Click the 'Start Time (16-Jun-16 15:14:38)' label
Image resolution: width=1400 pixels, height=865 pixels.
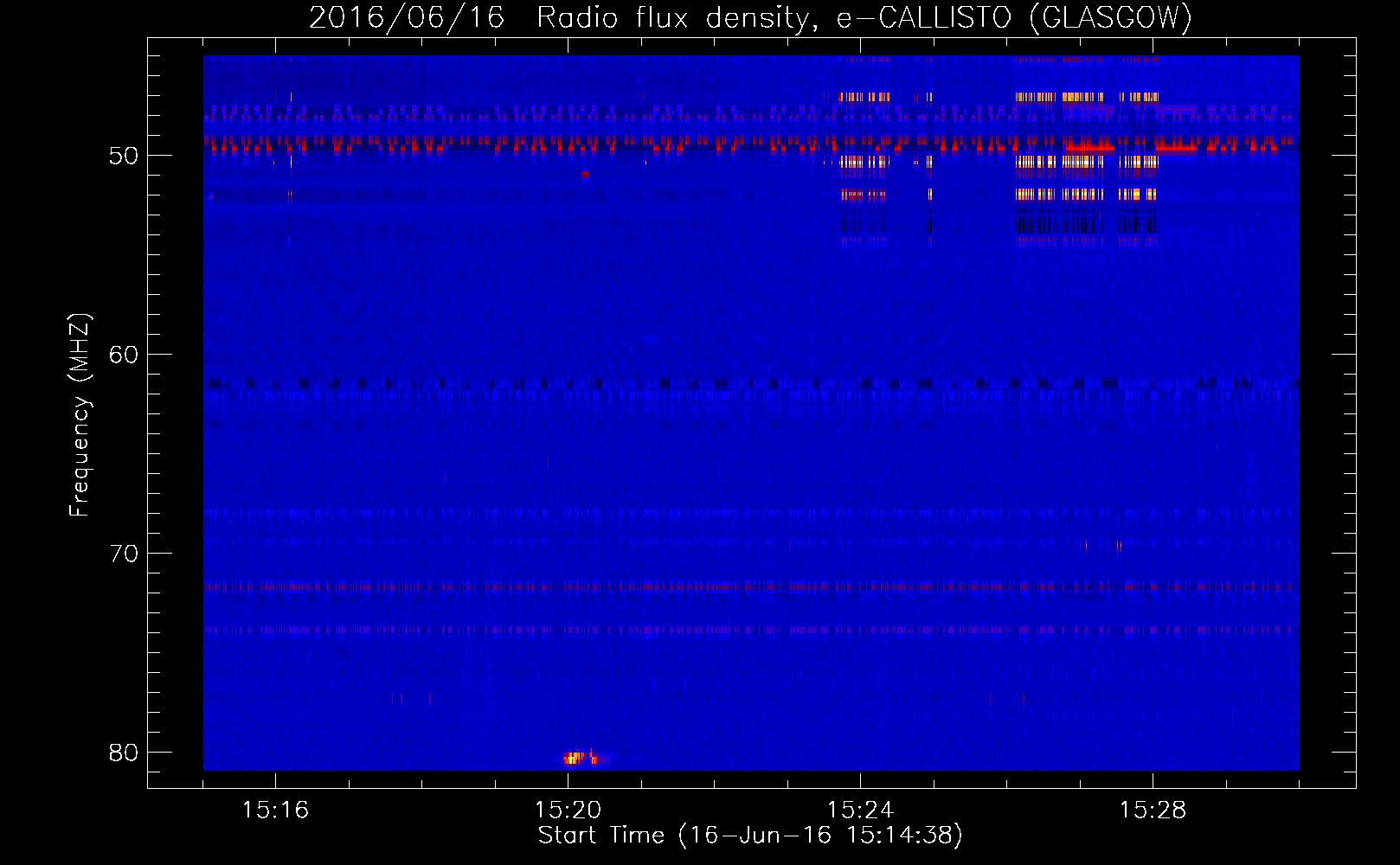(x=750, y=836)
